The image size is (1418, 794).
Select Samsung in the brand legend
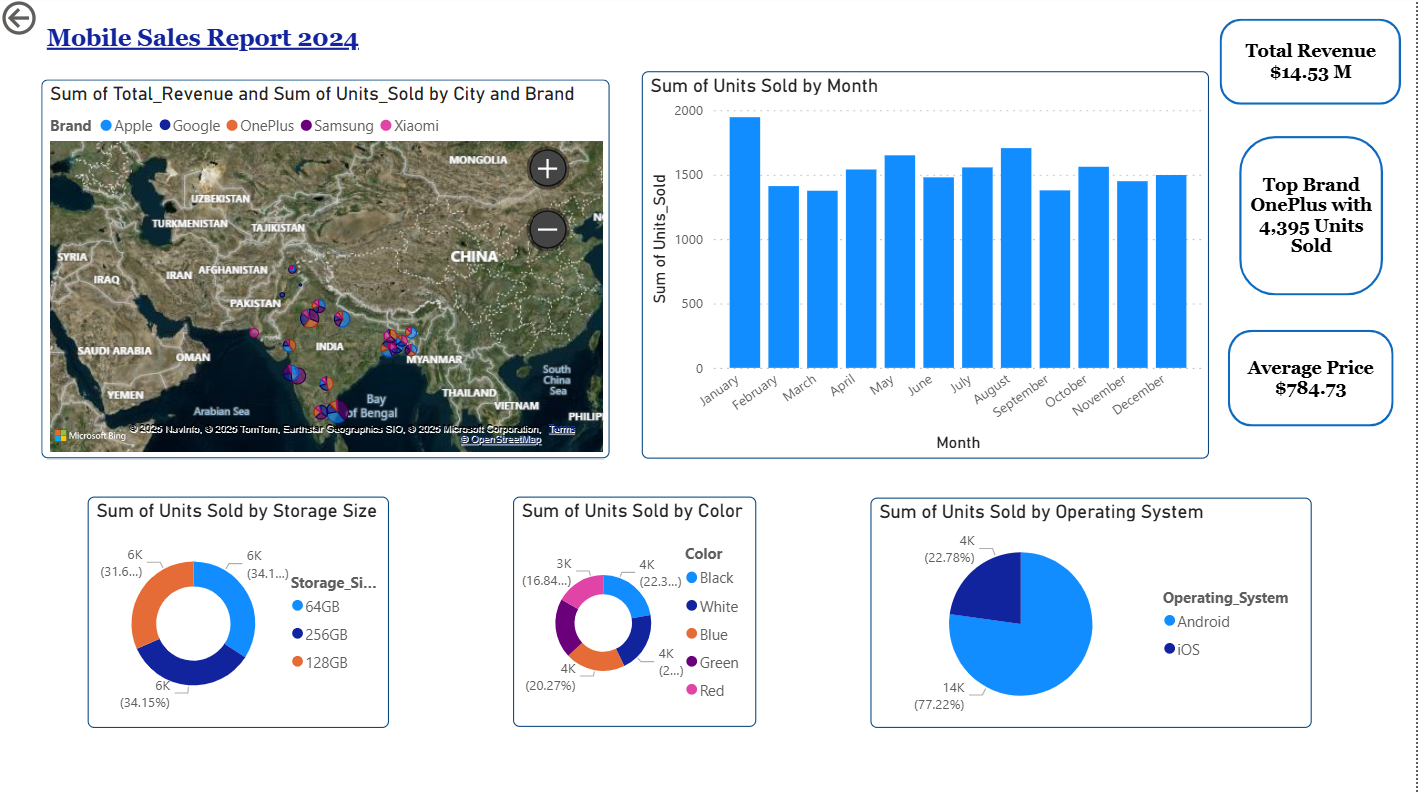tap(337, 126)
